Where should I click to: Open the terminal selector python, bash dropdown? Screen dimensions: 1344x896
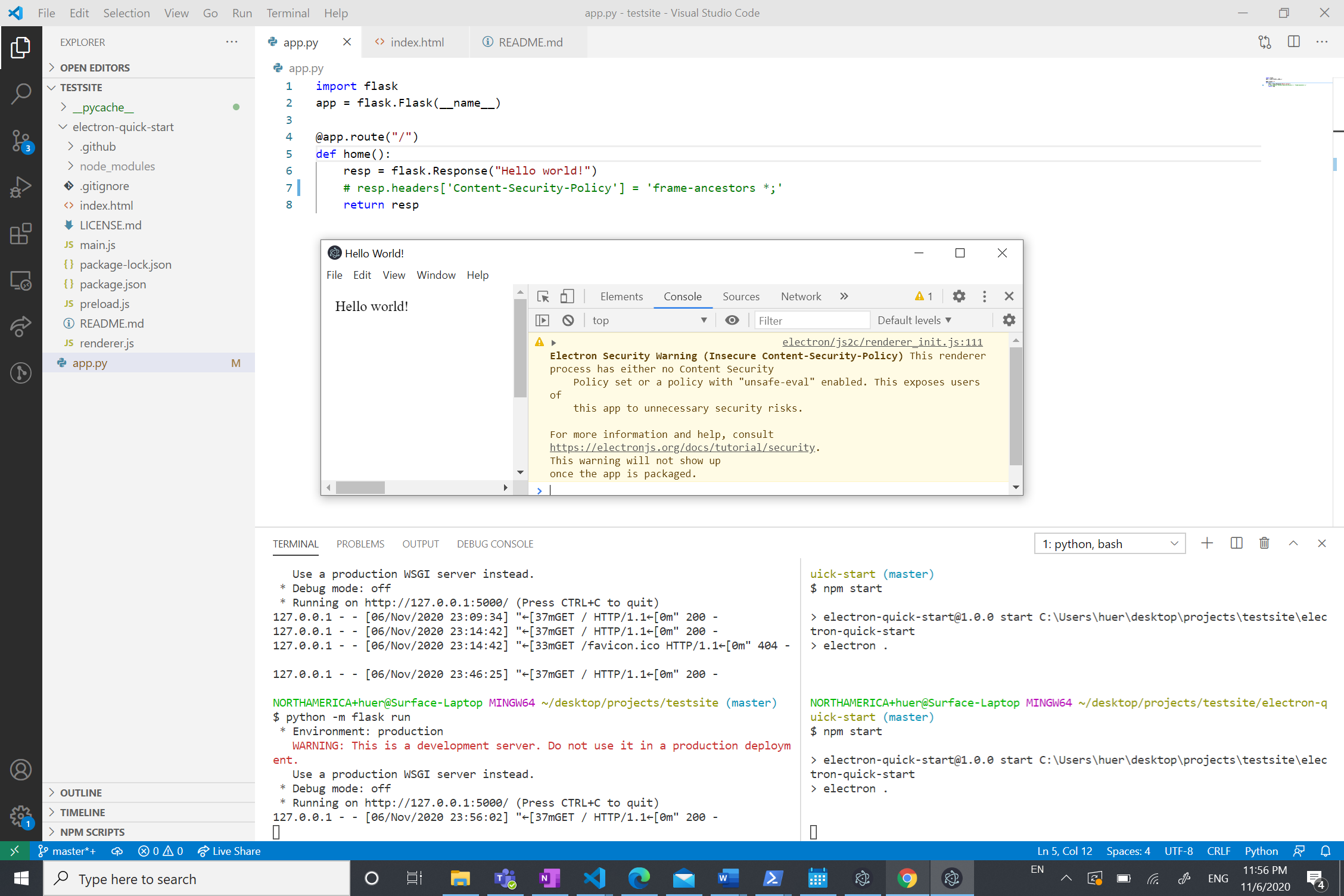click(x=1109, y=543)
